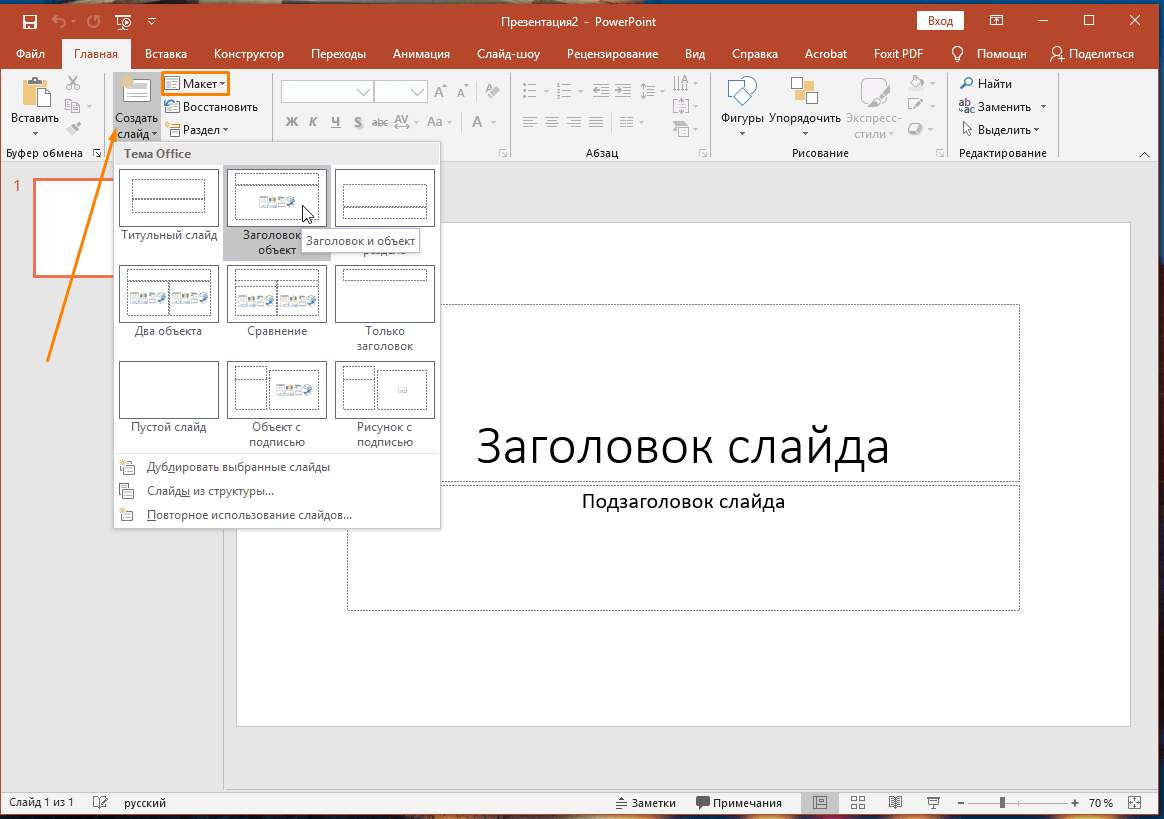Click the zoom slider handle
The width and height of the screenshot is (1164, 819).
pyautogui.click(x=1002, y=803)
